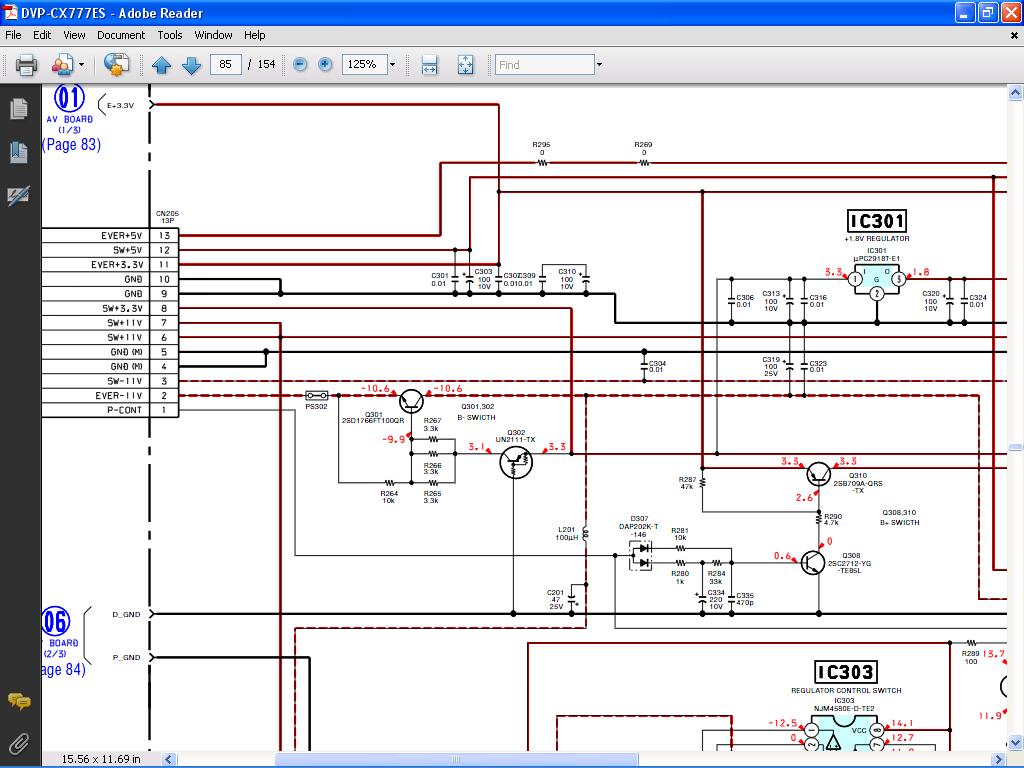Open the File menu
Image resolution: width=1024 pixels, height=768 pixels.
[x=13, y=35]
